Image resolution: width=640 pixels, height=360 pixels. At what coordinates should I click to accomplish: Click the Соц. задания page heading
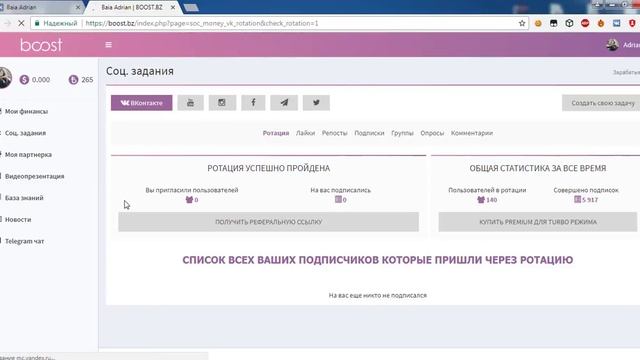coord(140,71)
